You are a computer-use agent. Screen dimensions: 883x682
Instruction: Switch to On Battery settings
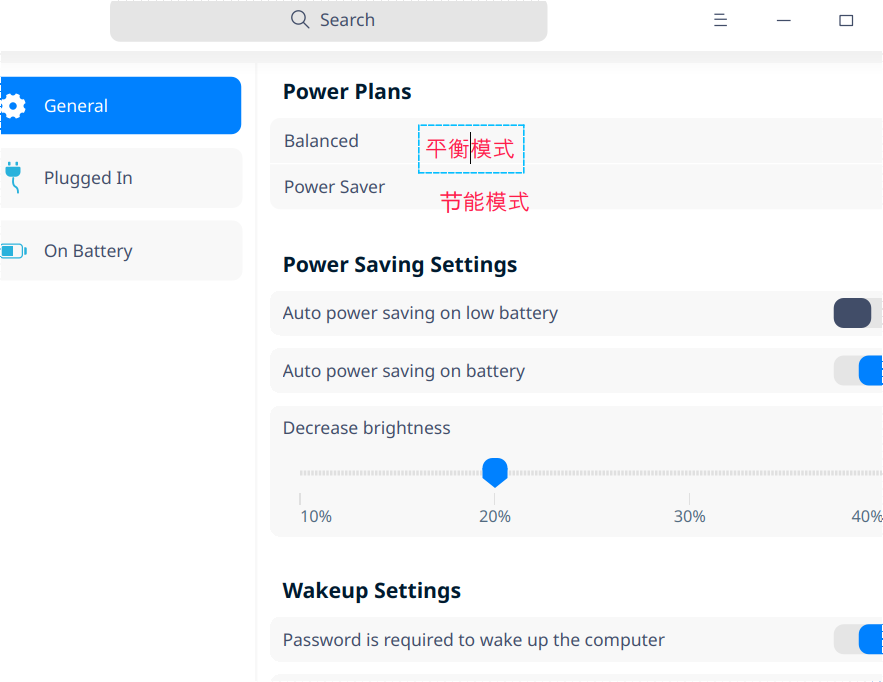point(120,251)
